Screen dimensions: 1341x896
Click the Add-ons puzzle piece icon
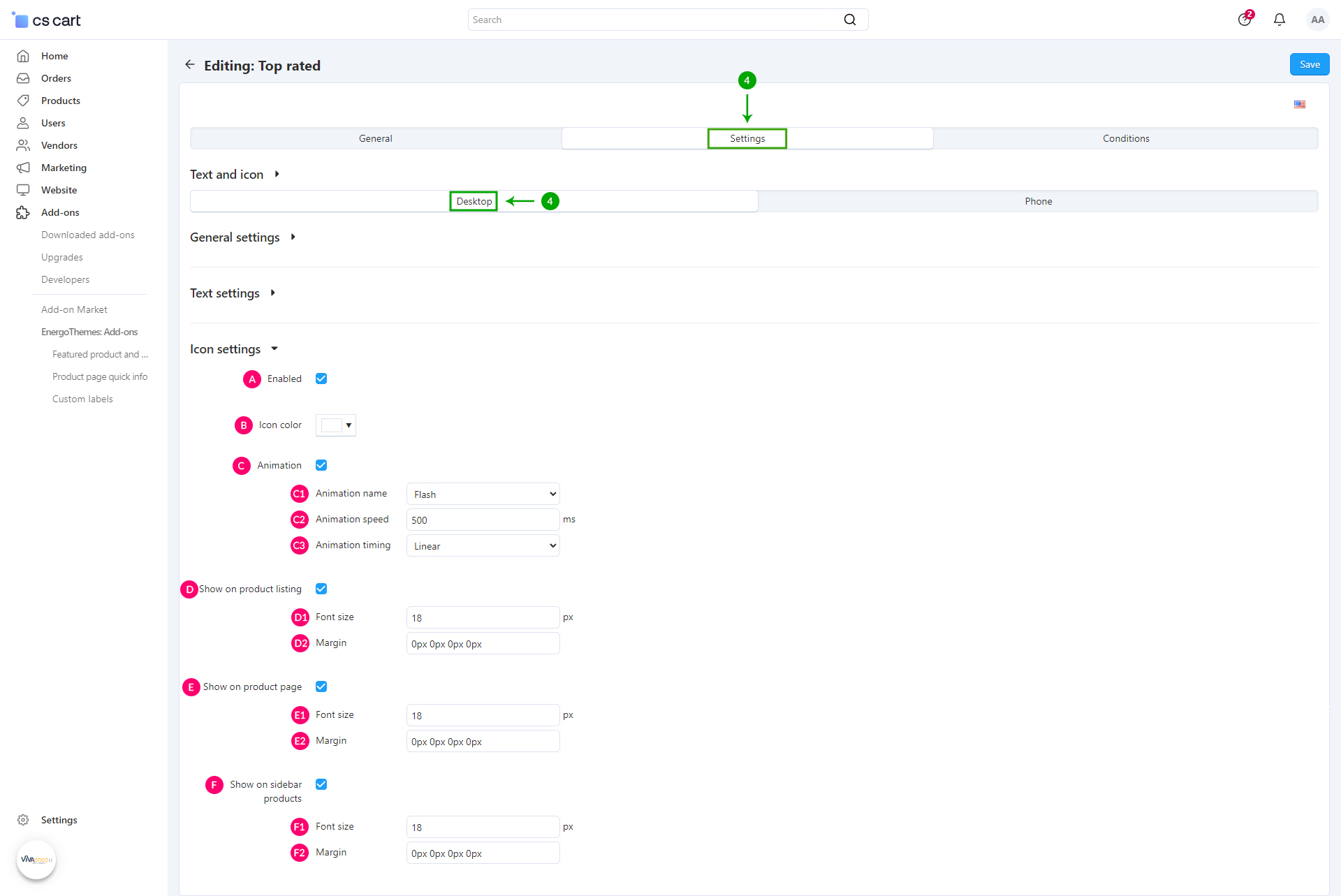click(x=23, y=212)
